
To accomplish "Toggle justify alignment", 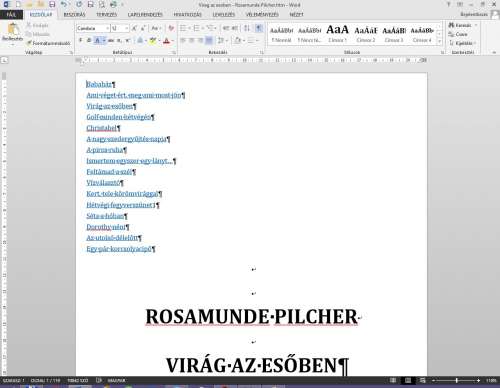I will pyautogui.click(x=209, y=41).
